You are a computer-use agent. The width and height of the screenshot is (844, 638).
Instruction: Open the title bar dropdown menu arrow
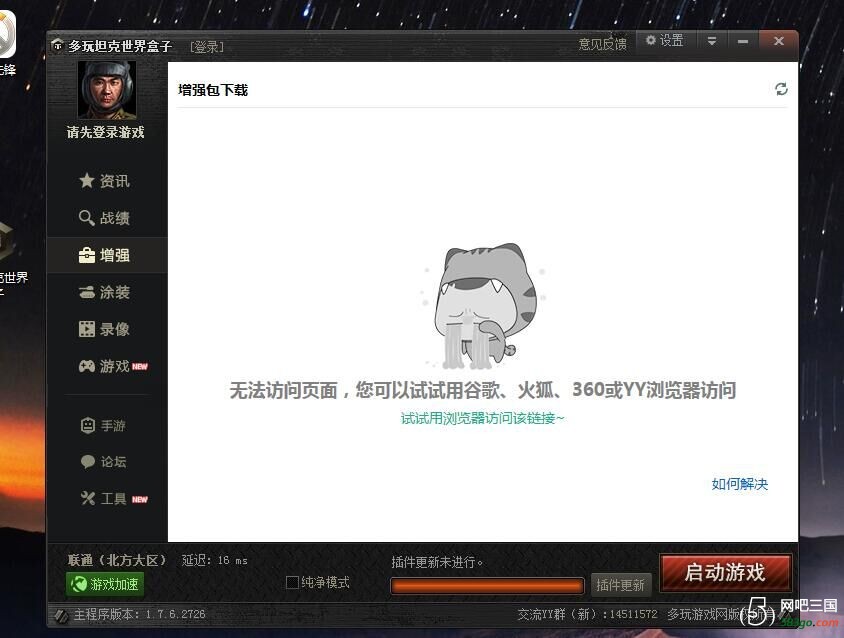coord(712,41)
